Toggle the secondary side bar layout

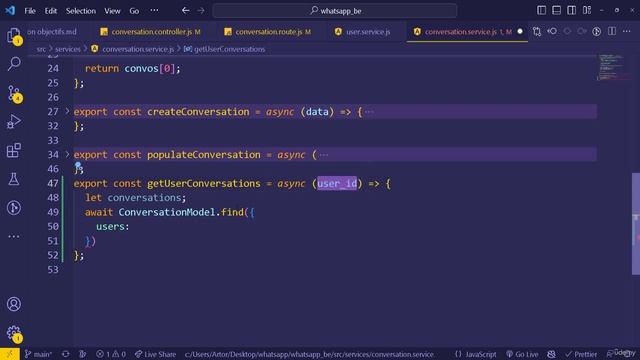click(x=571, y=10)
